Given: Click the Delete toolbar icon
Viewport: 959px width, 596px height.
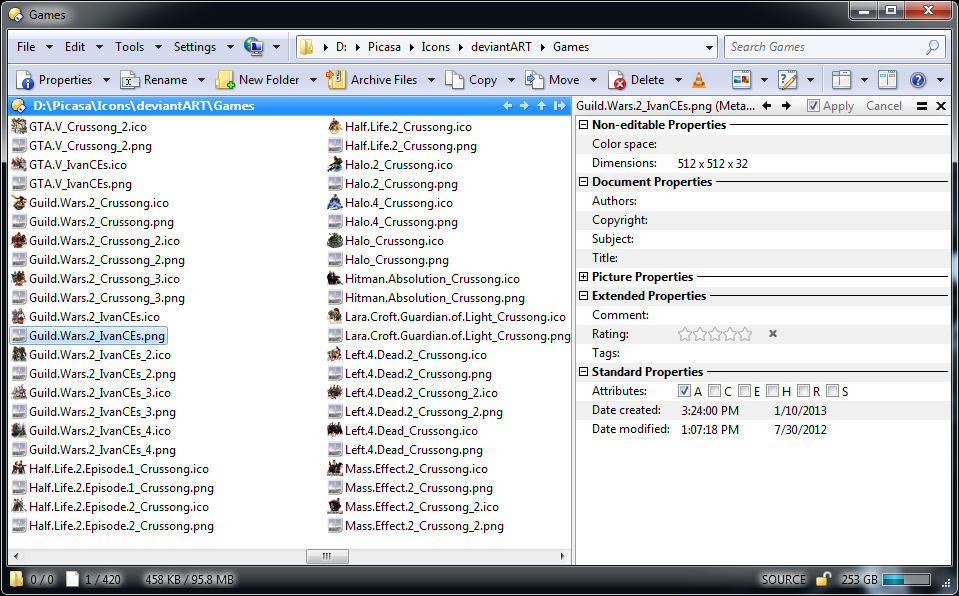Looking at the screenshot, I should click(616, 80).
